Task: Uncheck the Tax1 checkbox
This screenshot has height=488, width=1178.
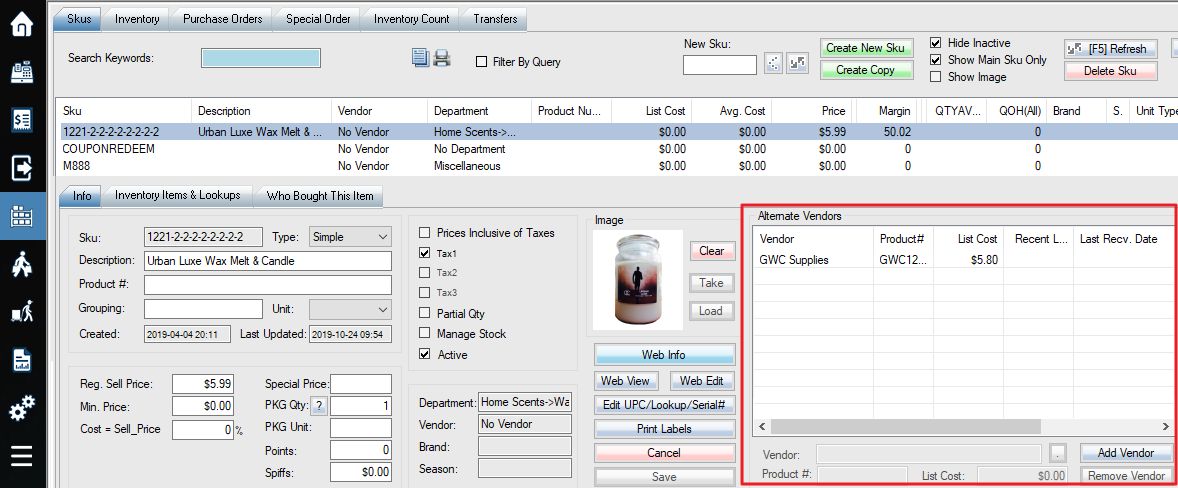Action: [424, 254]
